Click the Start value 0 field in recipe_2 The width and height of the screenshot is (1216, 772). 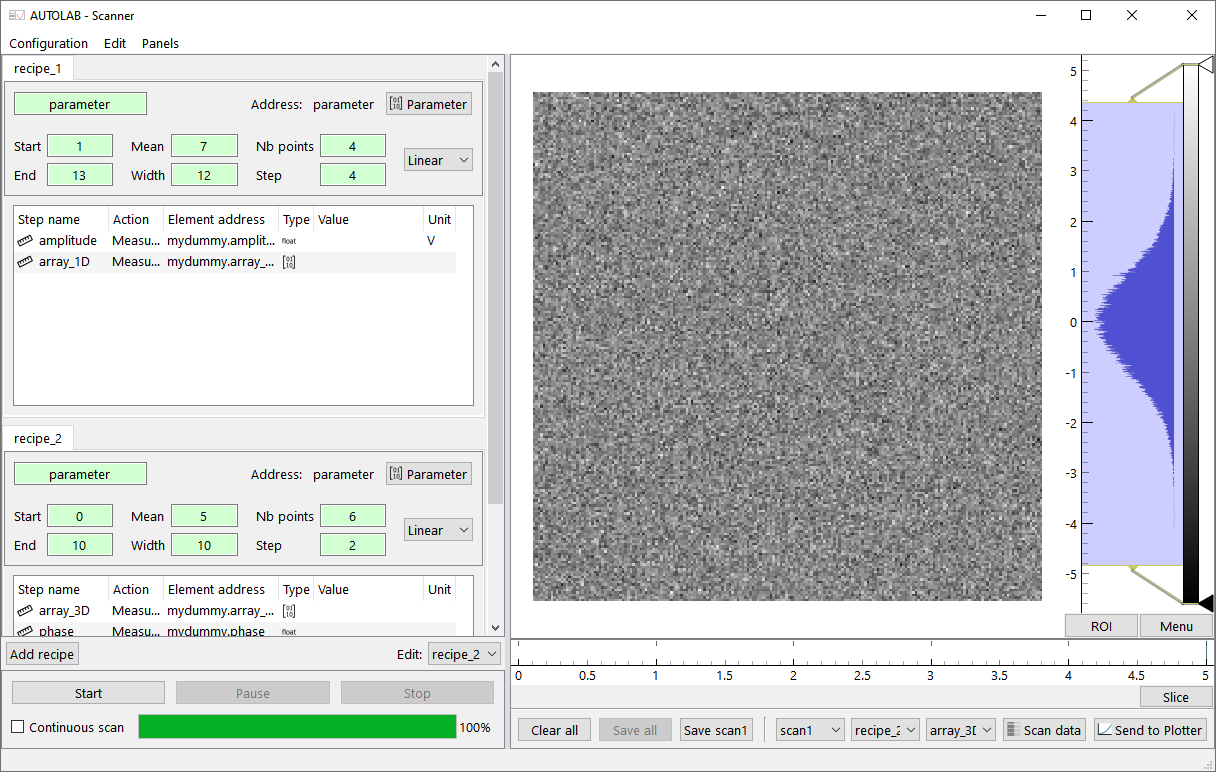(80, 516)
